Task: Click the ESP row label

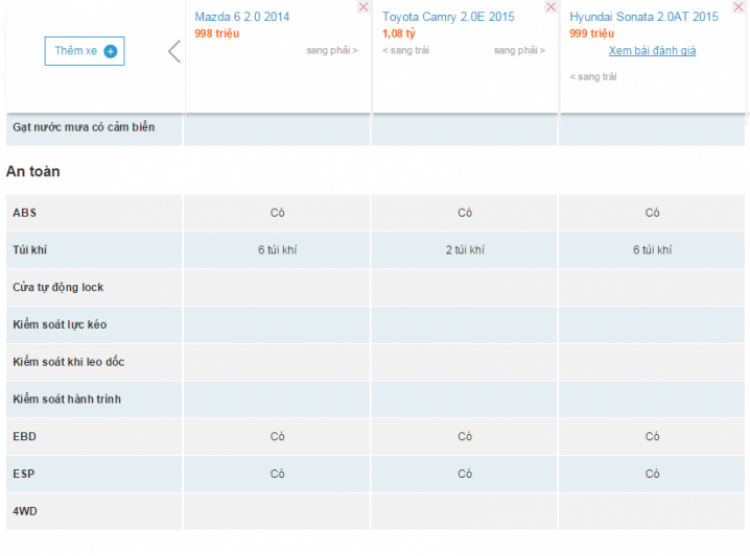Action: coord(24,474)
